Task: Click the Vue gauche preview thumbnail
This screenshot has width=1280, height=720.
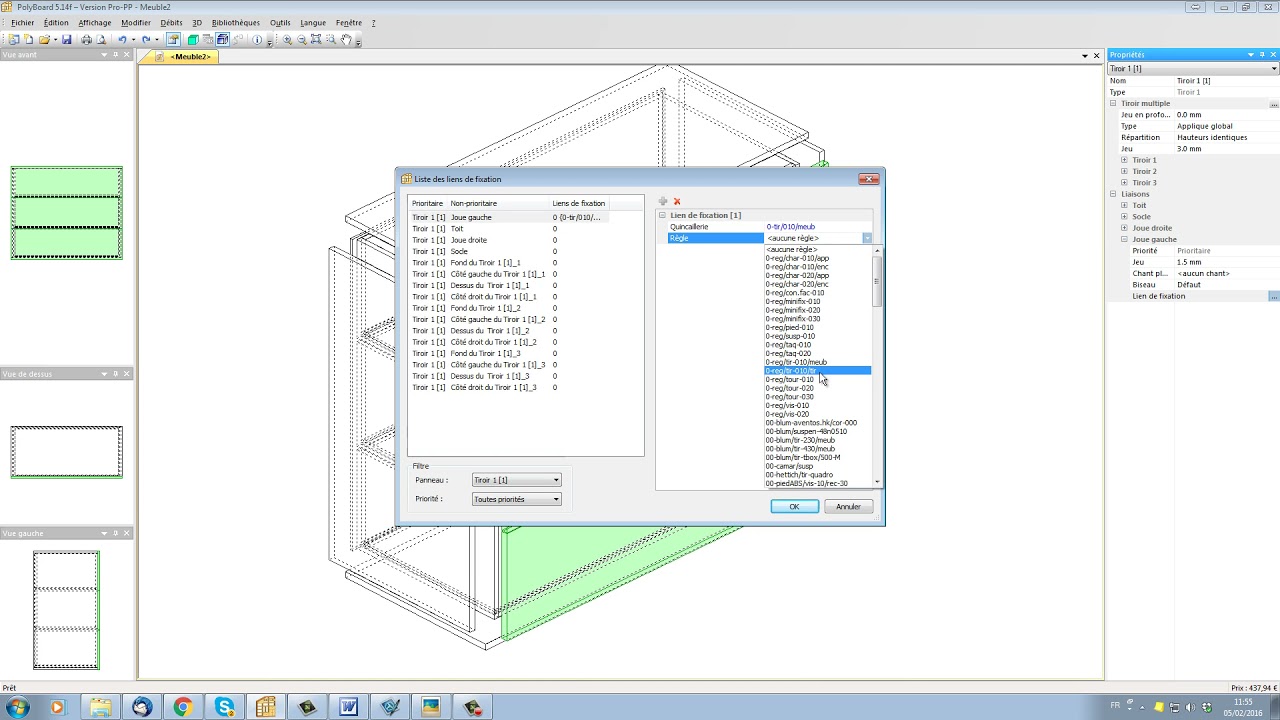Action: click(x=66, y=610)
